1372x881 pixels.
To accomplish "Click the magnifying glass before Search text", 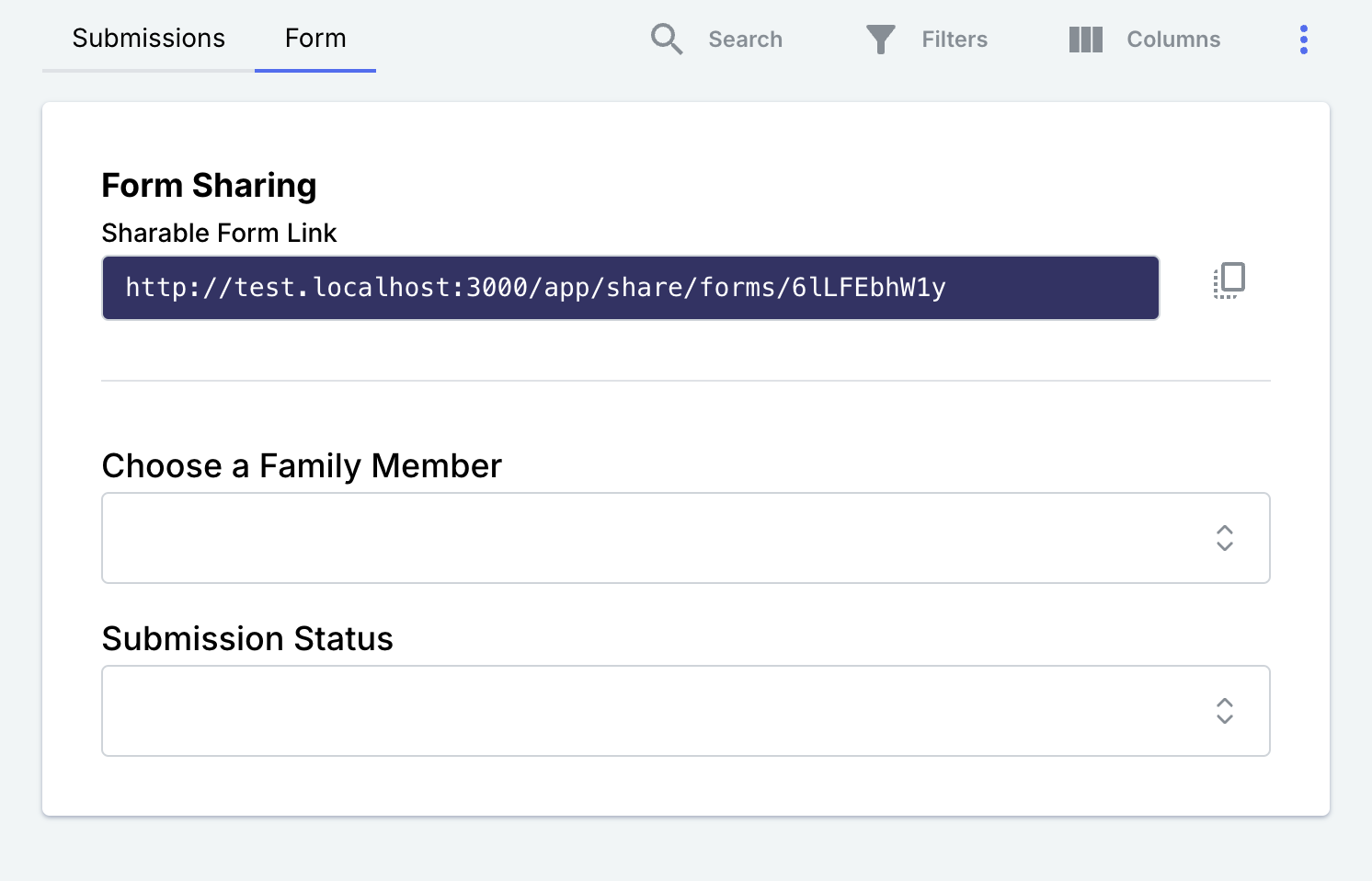I will (x=666, y=40).
